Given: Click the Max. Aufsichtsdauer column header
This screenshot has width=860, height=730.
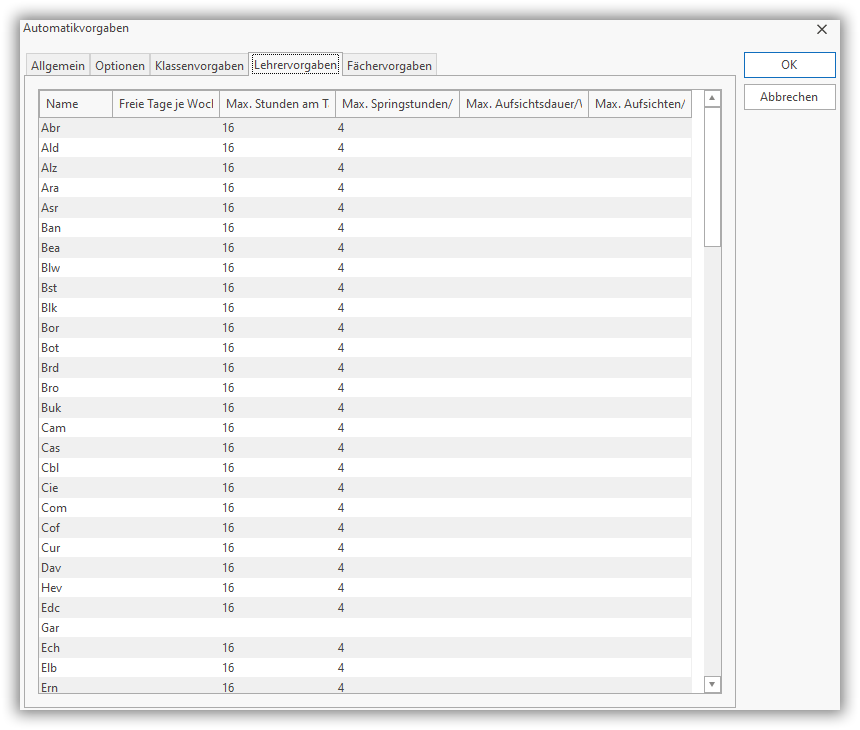Looking at the screenshot, I should pos(524,104).
